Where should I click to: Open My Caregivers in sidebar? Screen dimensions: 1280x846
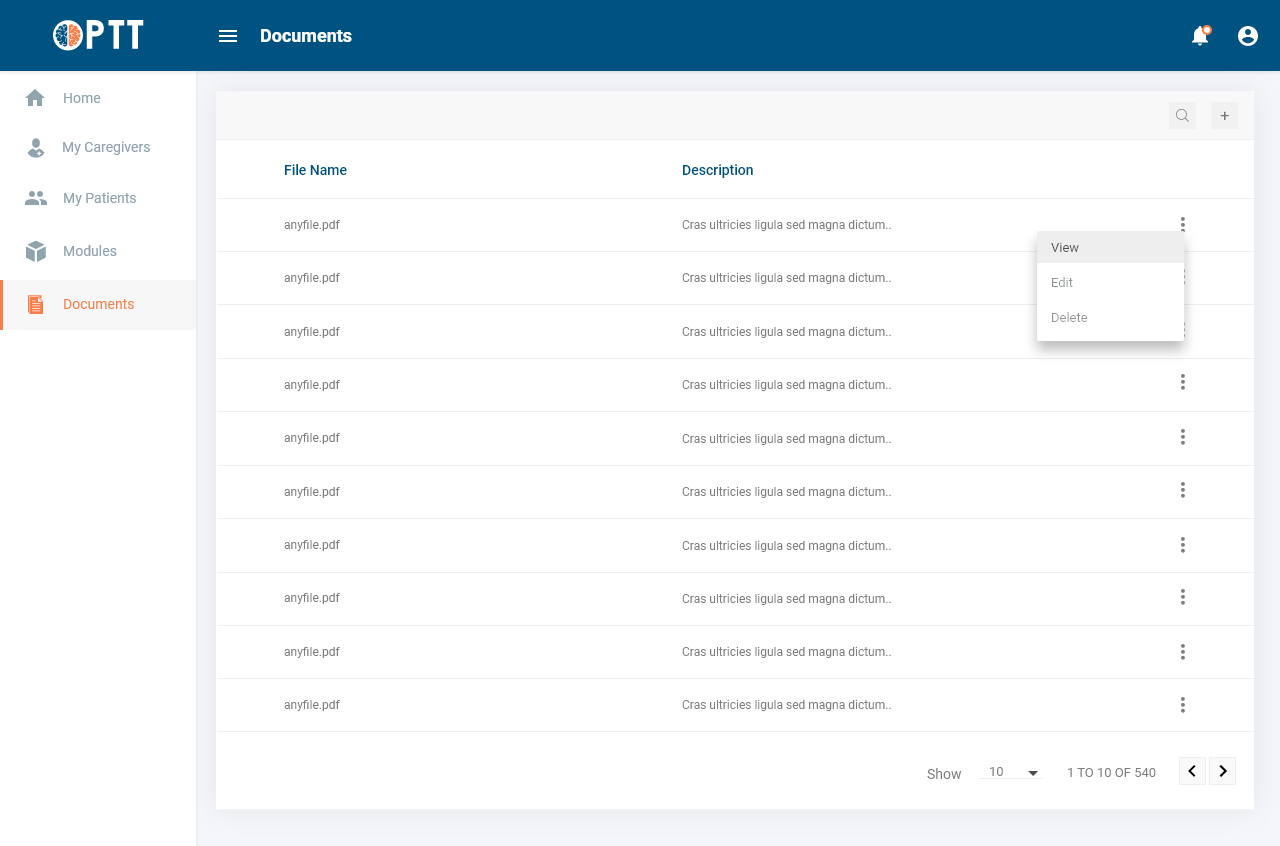coord(106,147)
